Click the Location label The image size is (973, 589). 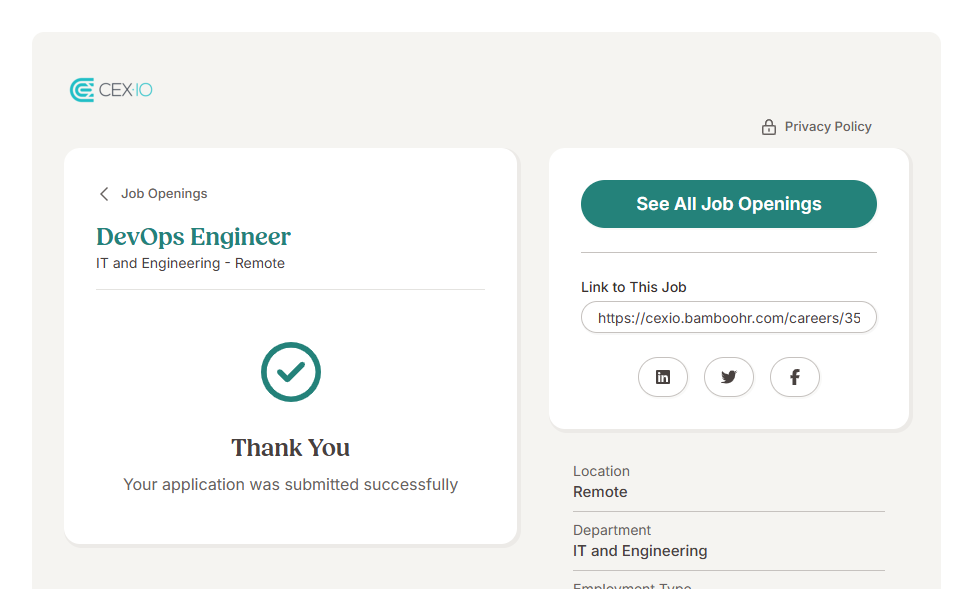point(601,471)
